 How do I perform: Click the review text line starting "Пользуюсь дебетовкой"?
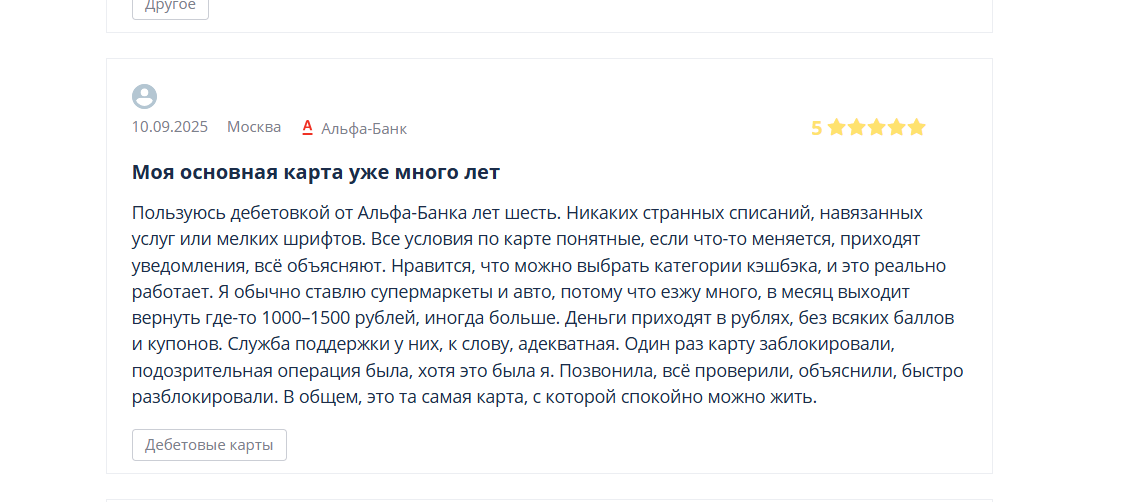tap(527, 213)
